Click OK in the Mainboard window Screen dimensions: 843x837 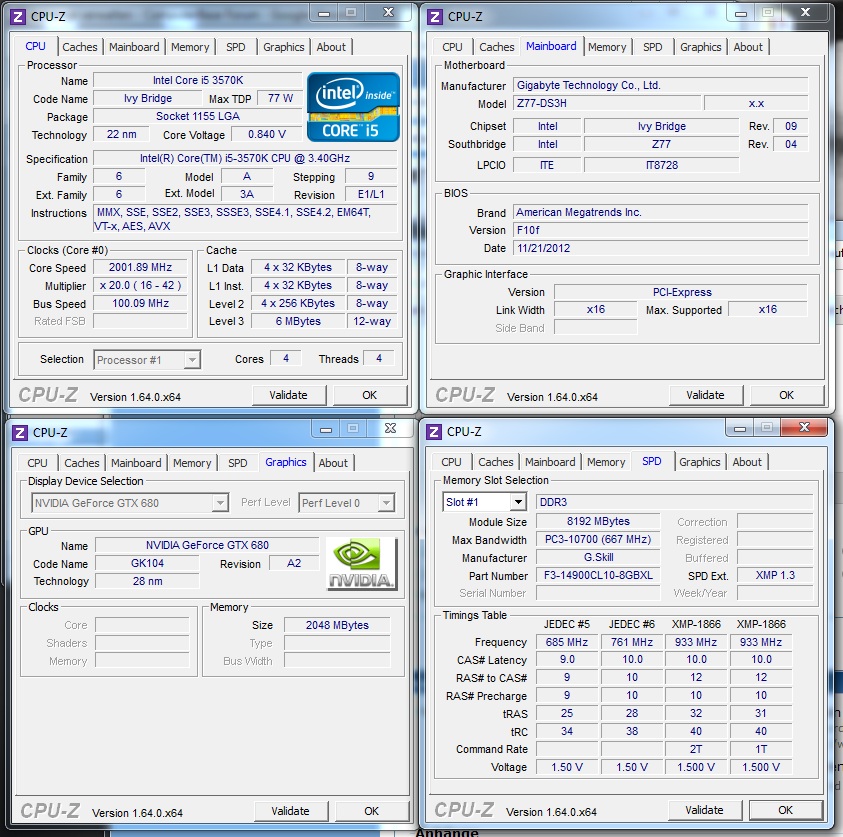coord(787,395)
